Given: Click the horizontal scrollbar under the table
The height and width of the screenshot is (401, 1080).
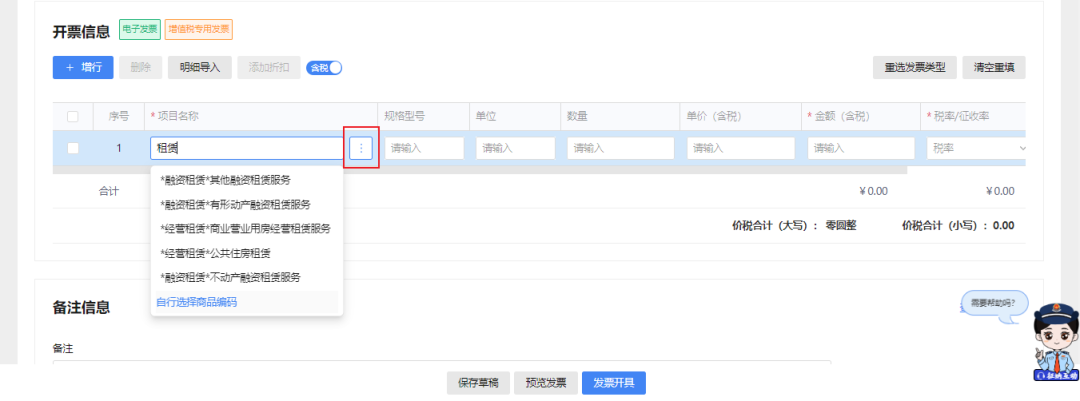Looking at the screenshot, I should 479,169.
